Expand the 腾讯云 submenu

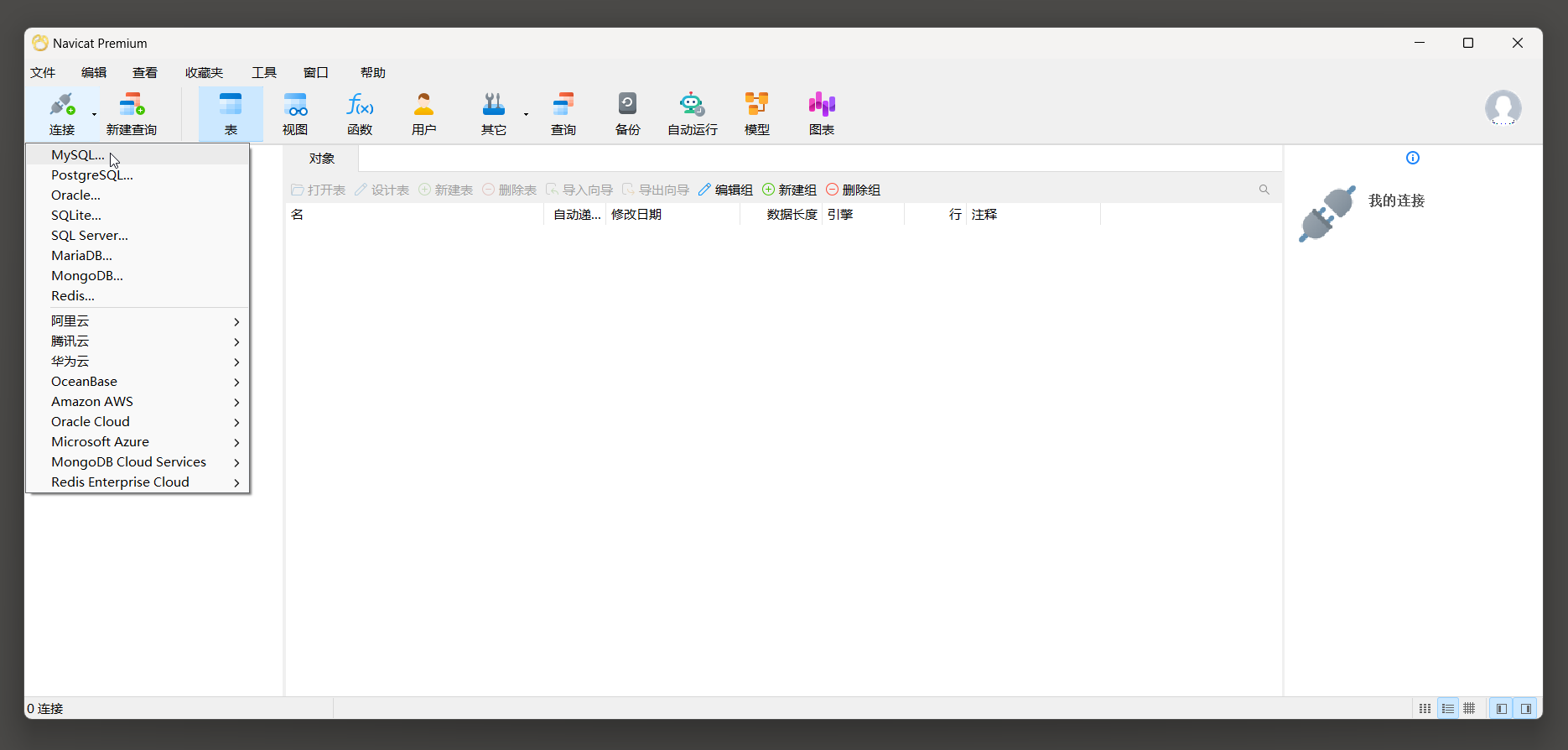(x=138, y=341)
